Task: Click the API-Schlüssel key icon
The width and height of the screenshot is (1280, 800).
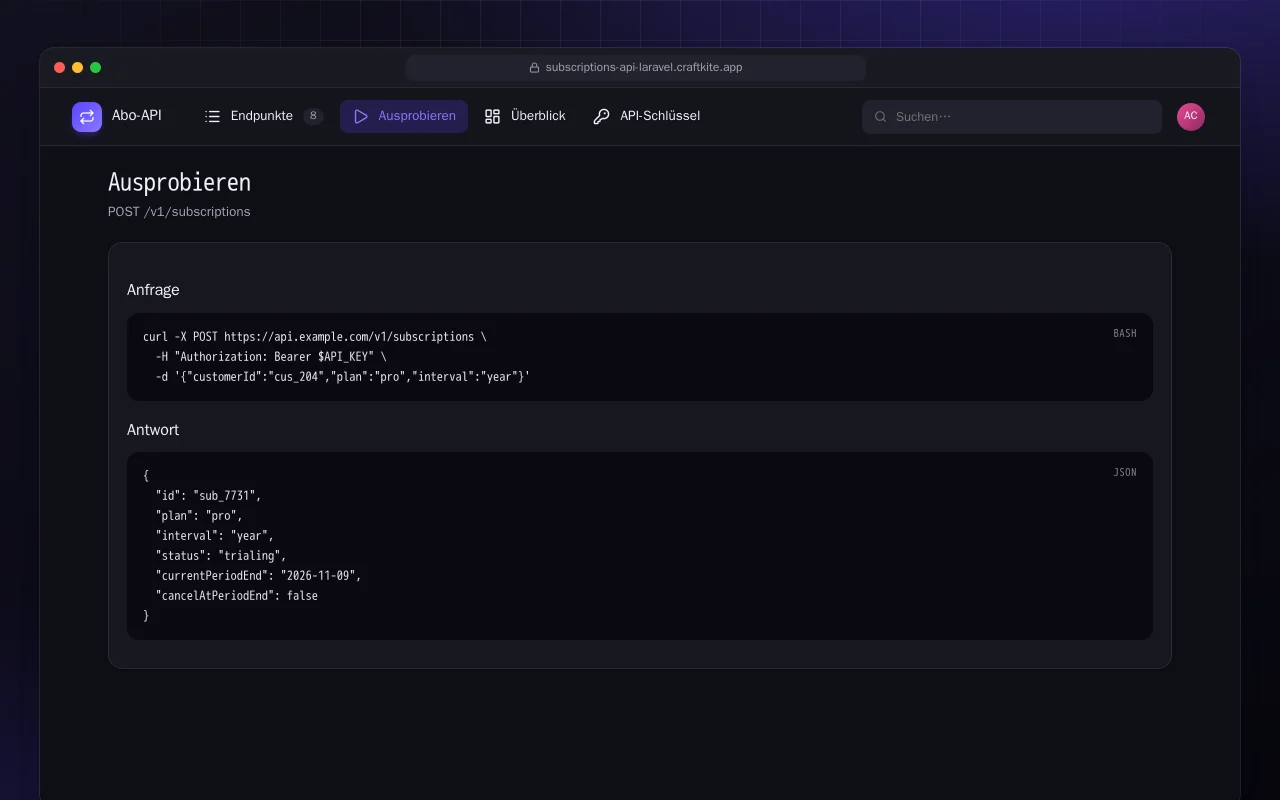Action: point(601,116)
